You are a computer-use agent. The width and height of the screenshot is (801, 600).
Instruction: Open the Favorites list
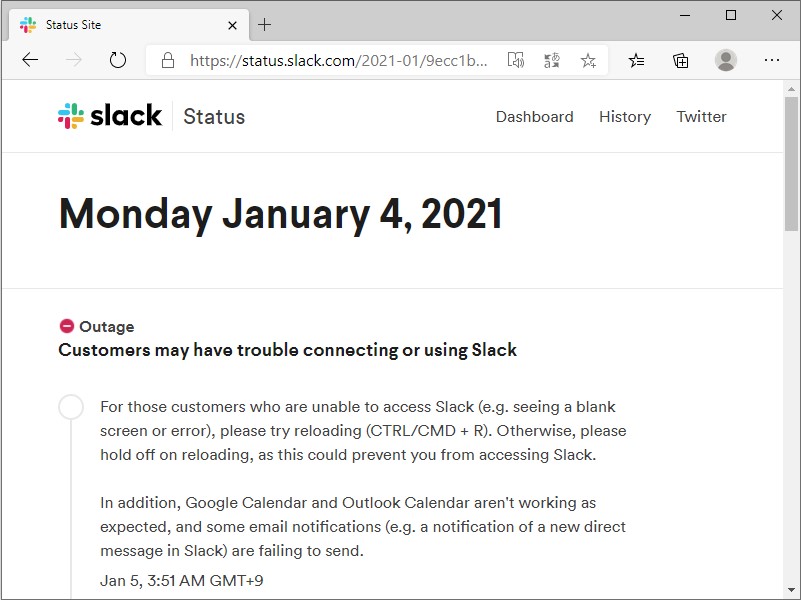[x=636, y=60]
